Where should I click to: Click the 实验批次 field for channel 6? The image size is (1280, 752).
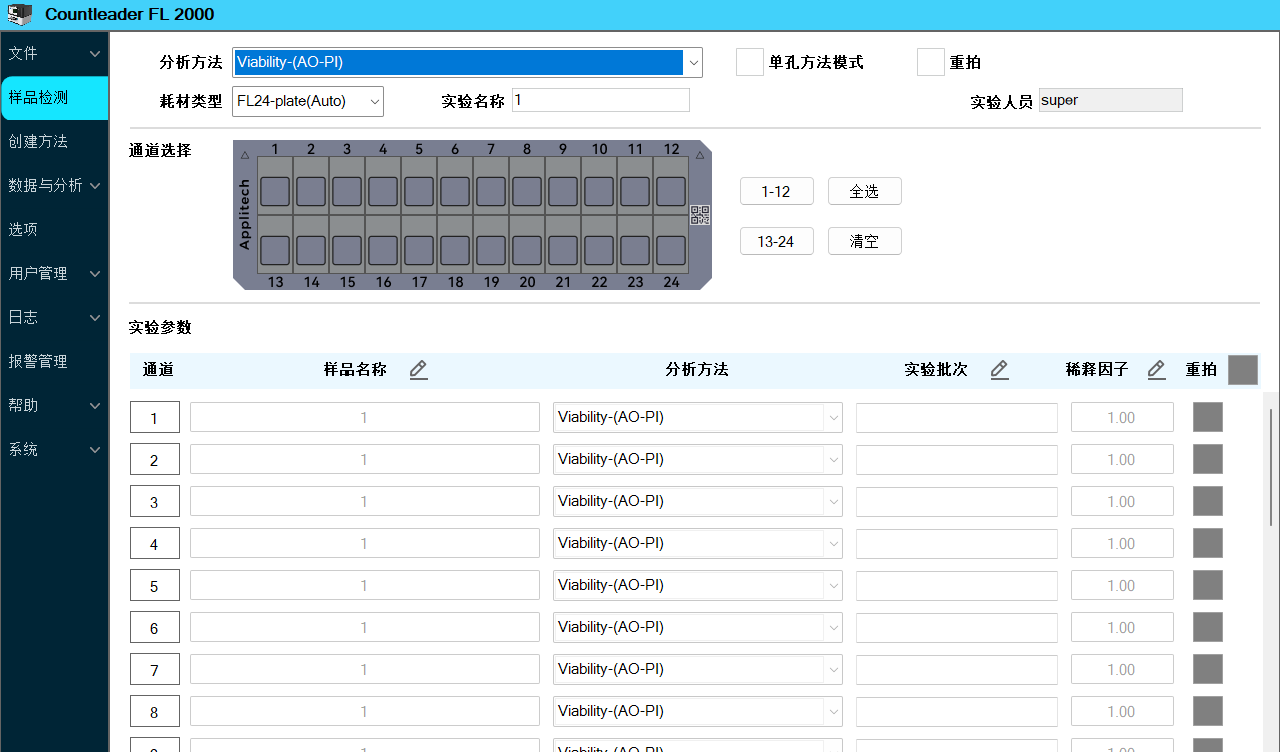click(x=957, y=627)
